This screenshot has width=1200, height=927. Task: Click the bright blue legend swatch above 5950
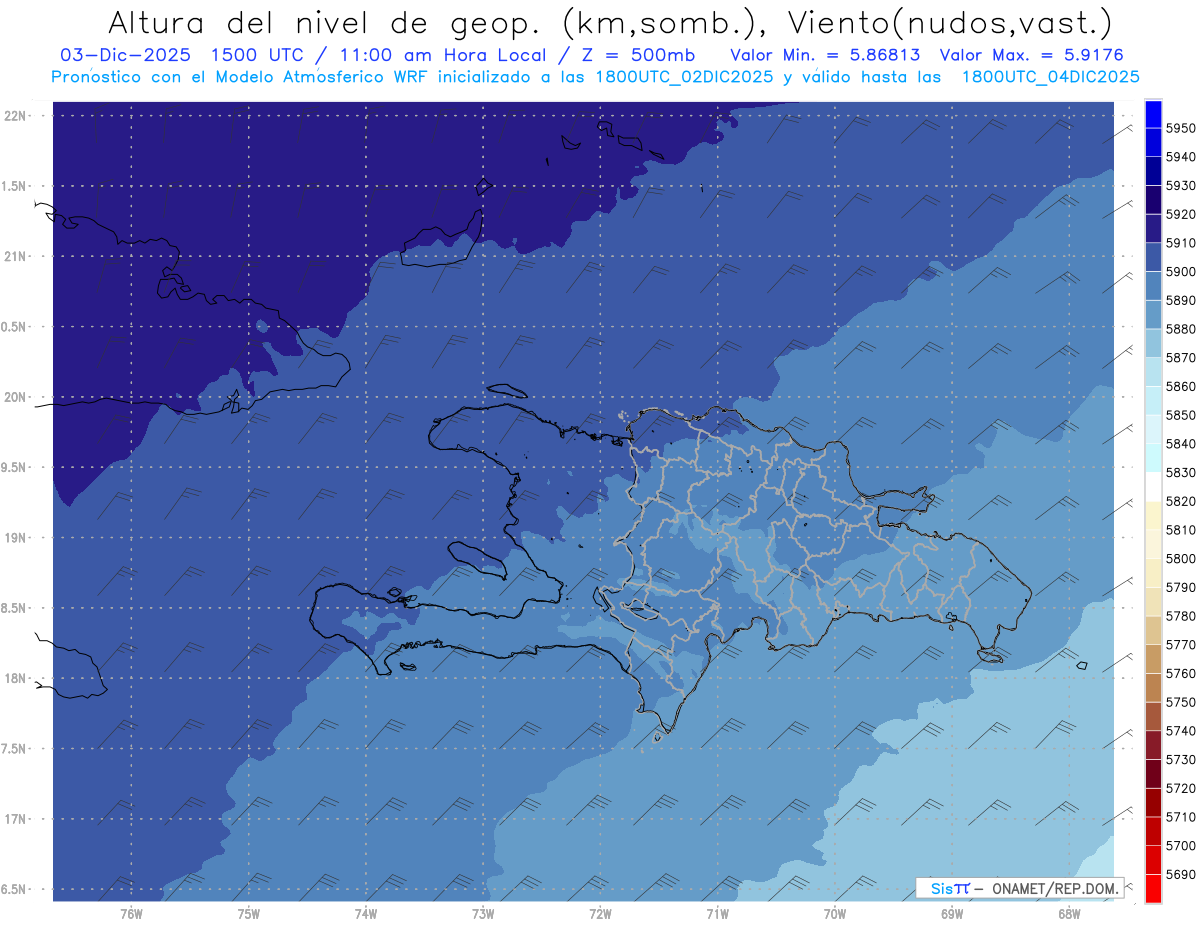(x=1153, y=113)
